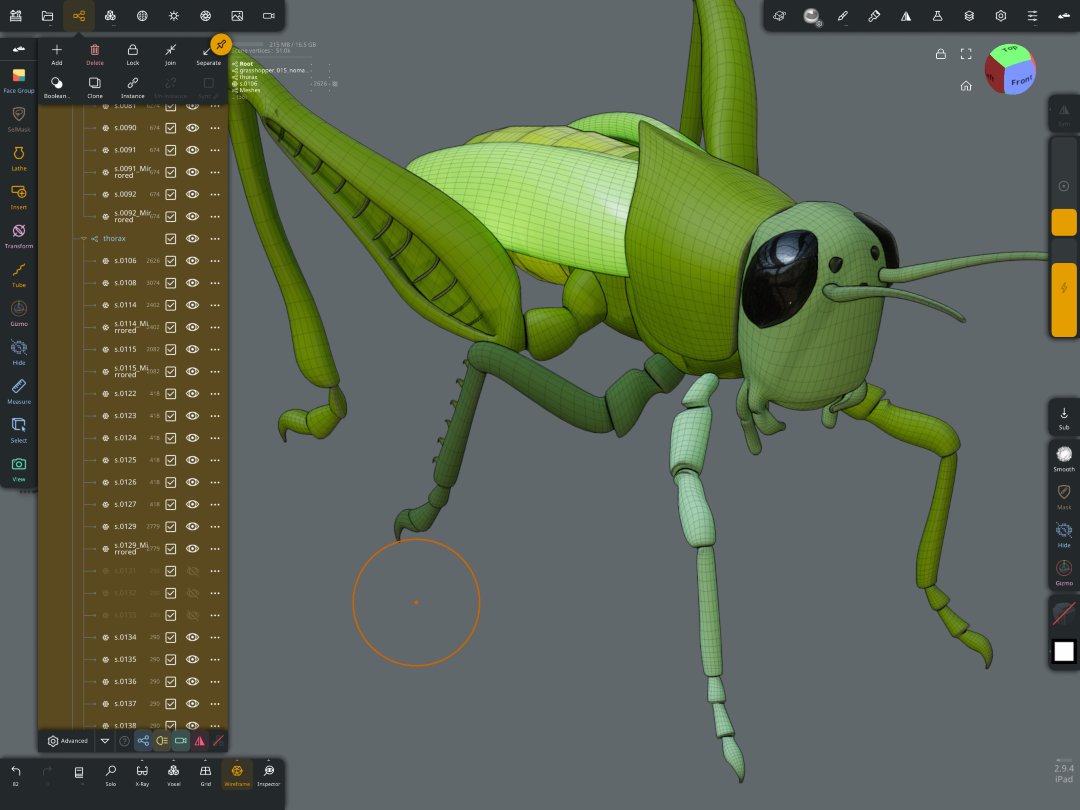Screen dimensions: 1080x810
Task: Open the three-dots menu for s.0092
Action: point(215,194)
